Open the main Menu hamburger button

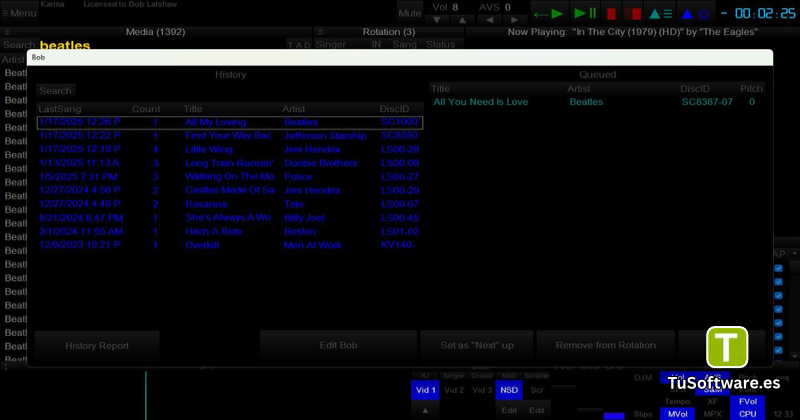coord(19,13)
